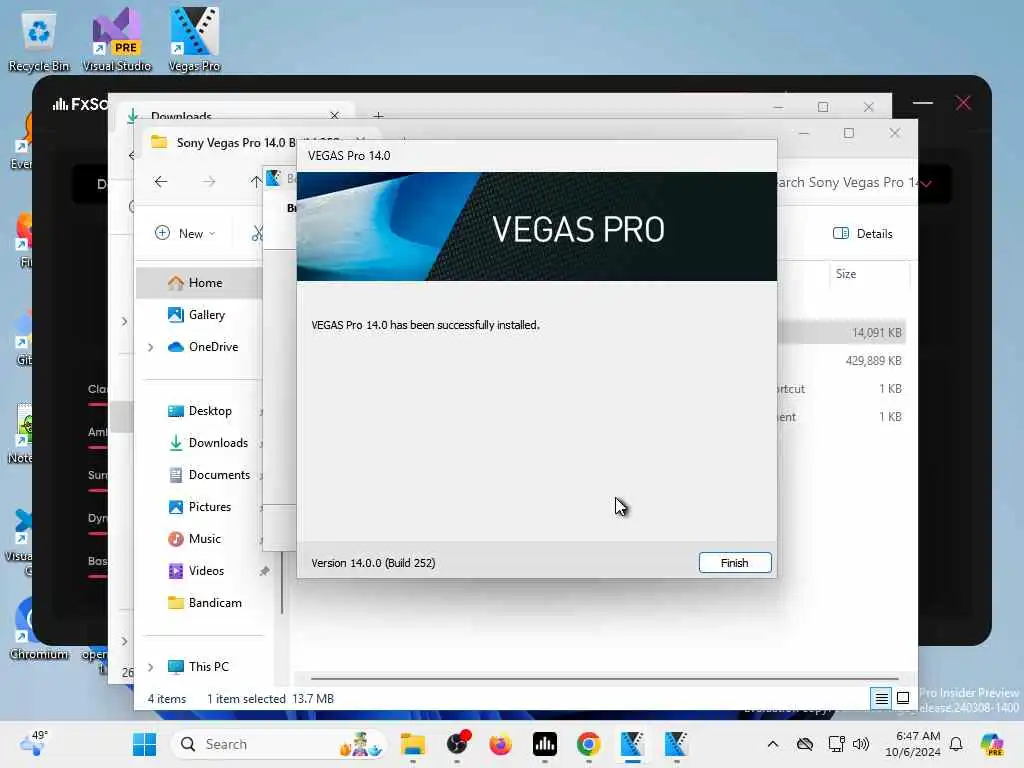Close the FxSound window with red X
1024x768 pixels.
pos(963,103)
